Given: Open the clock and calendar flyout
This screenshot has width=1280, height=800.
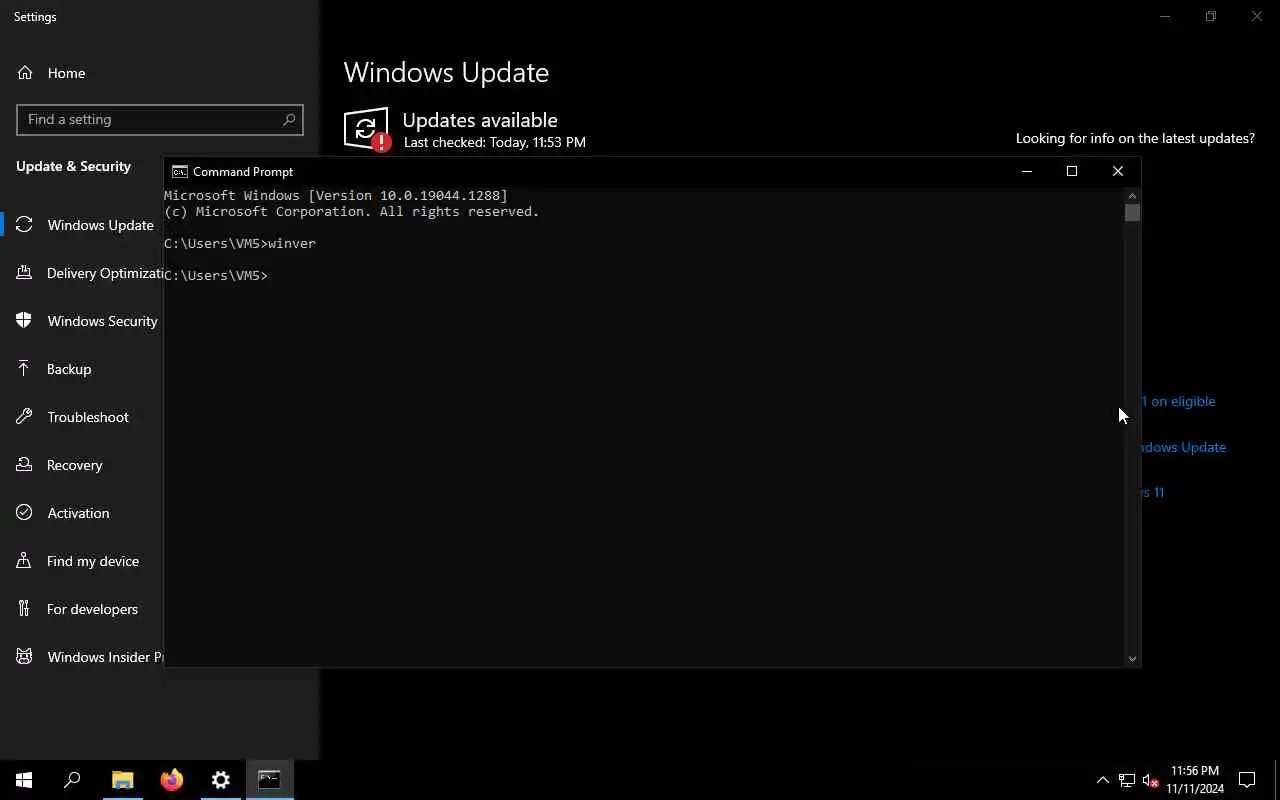Looking at the screenshot, I should pyautogui.click(x=1195, y=780).
